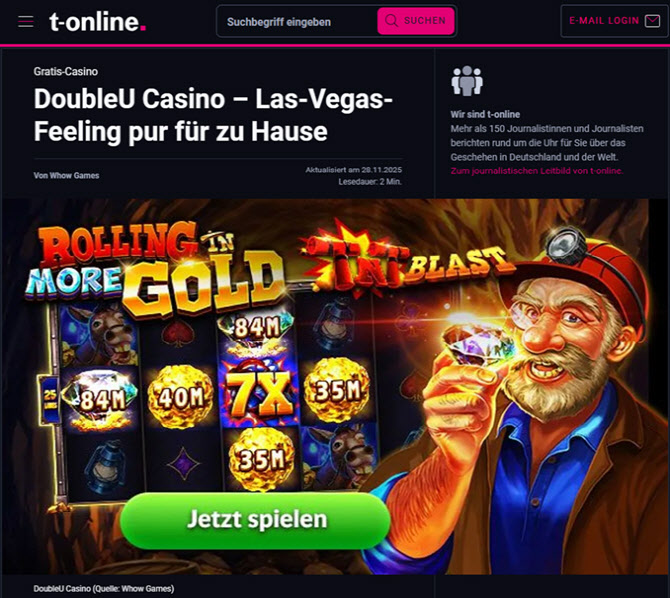Click the 'Wir sind t-online' heading
The image size is (670, 598).
tap(485, 114)
